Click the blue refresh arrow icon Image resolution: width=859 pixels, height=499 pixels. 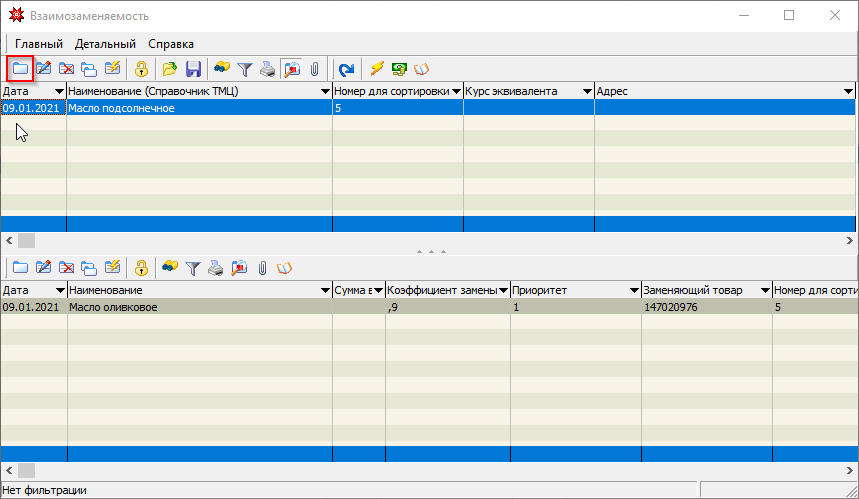[346, 69]
